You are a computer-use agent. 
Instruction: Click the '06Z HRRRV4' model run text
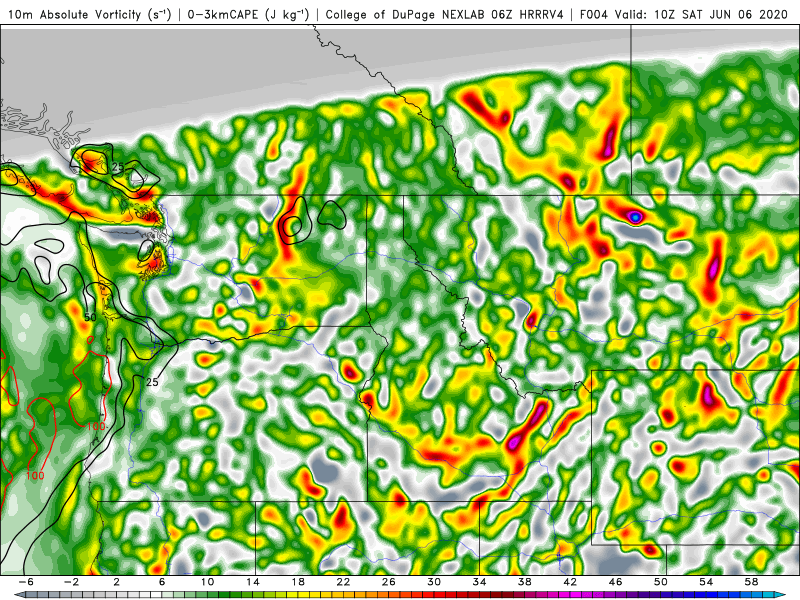(528, 15)
